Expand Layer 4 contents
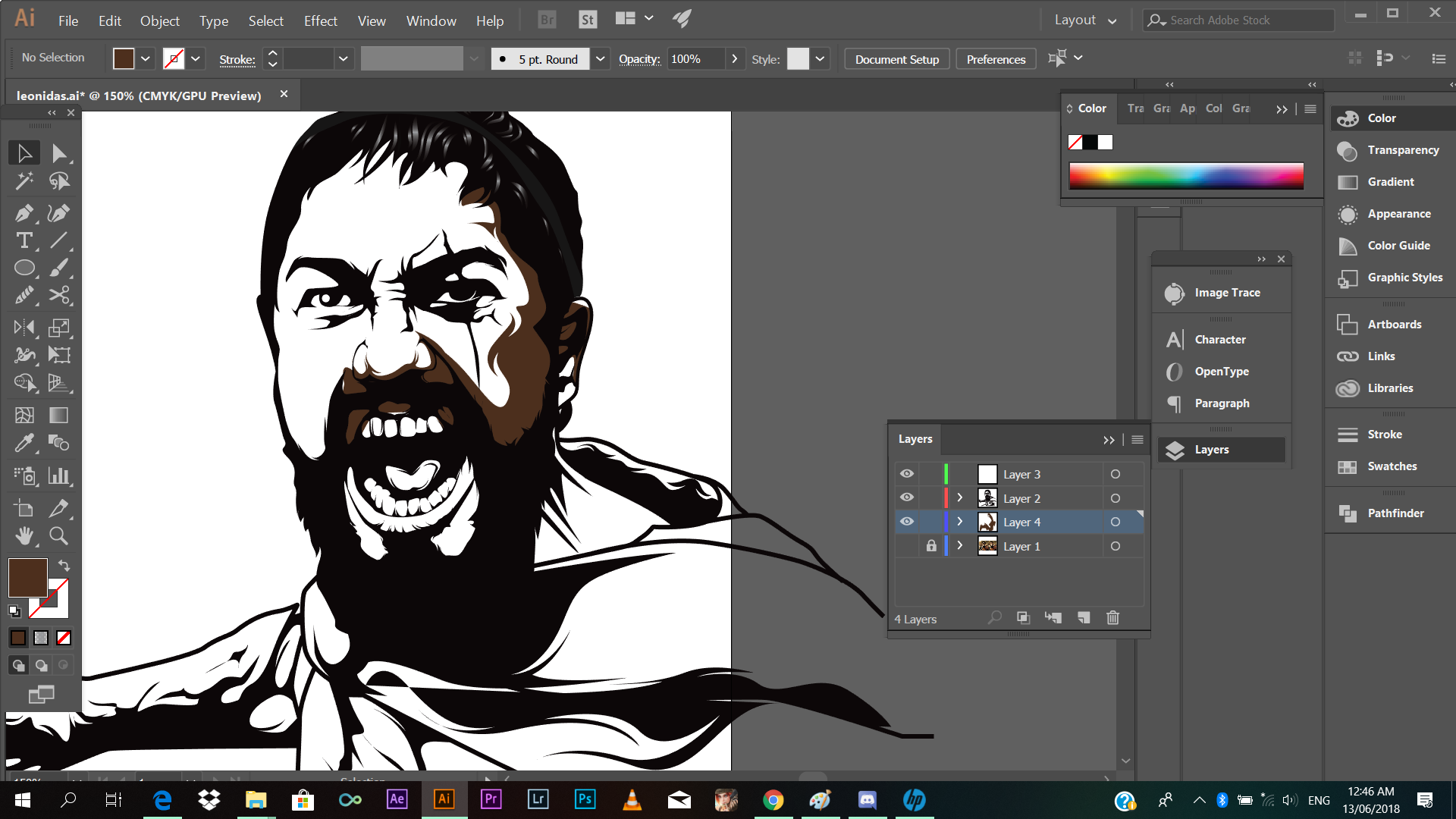 click(960, 522)
